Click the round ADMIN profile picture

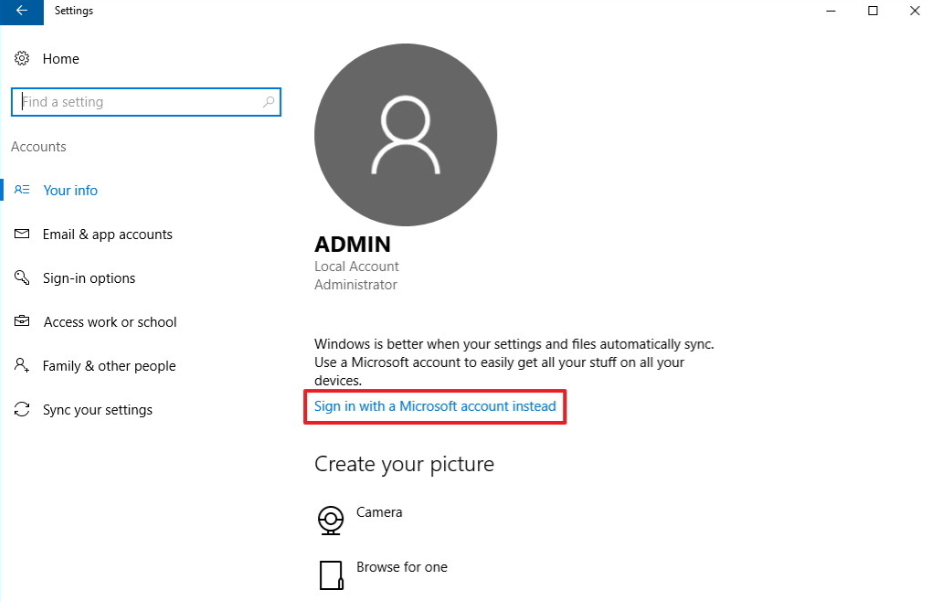[405, 135]
